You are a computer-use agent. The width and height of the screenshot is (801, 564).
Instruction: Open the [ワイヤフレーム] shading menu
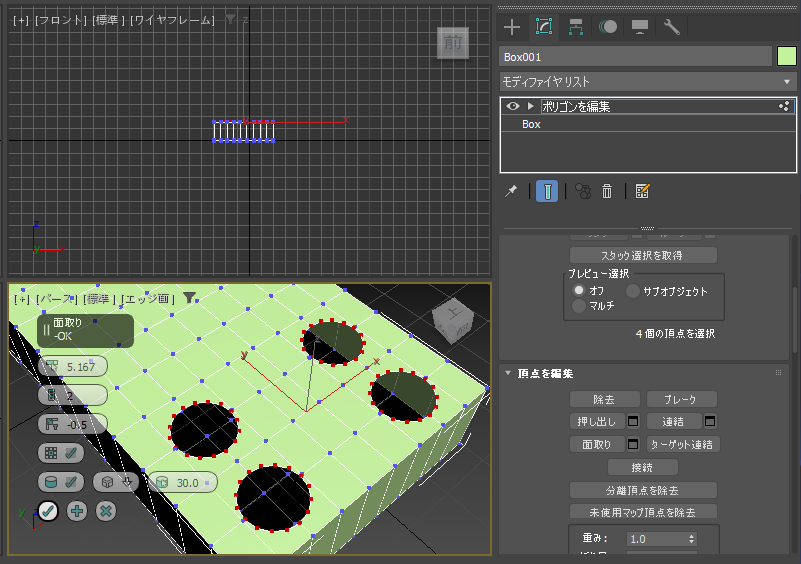[172, 20]
